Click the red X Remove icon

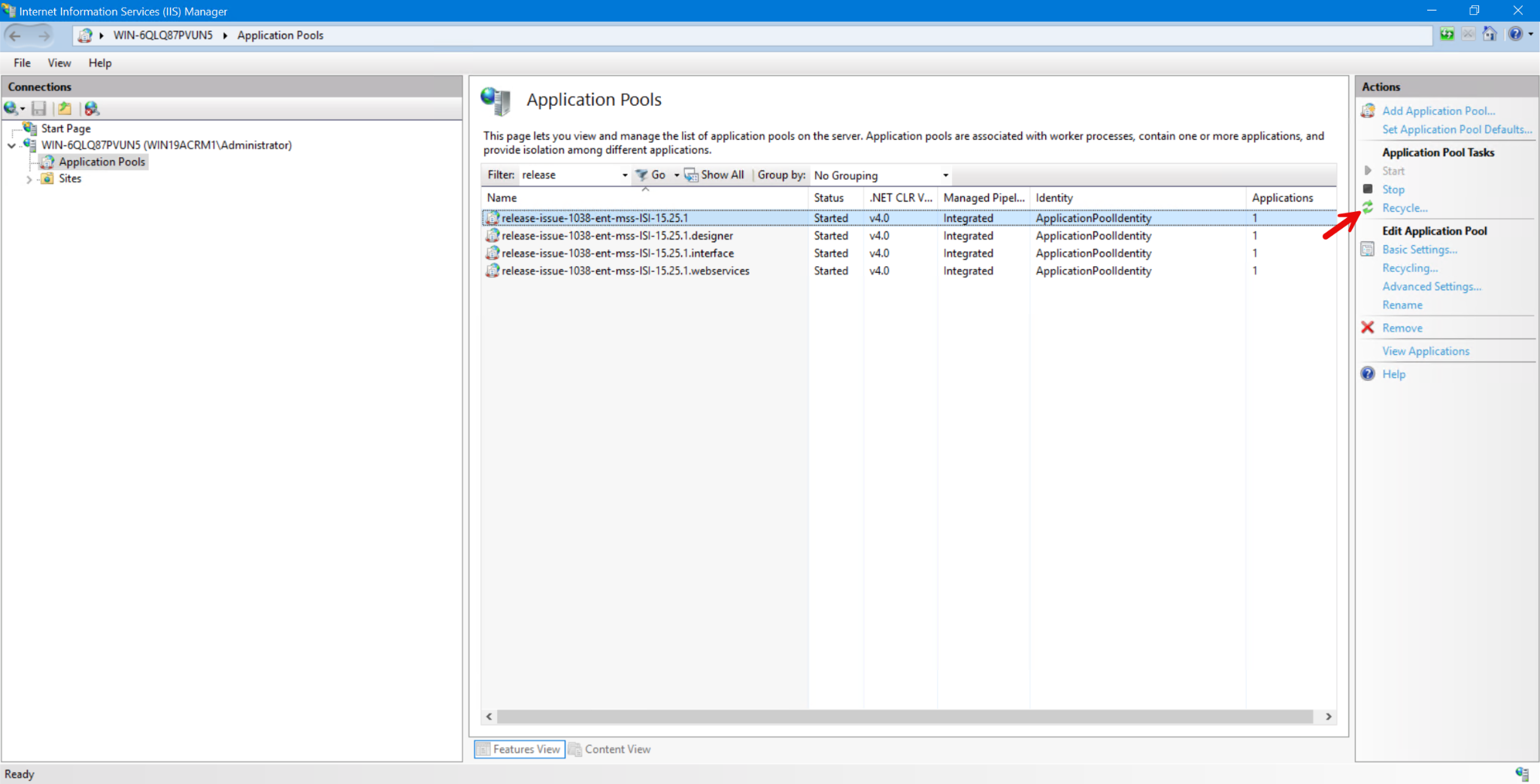tap(1368, 328)
